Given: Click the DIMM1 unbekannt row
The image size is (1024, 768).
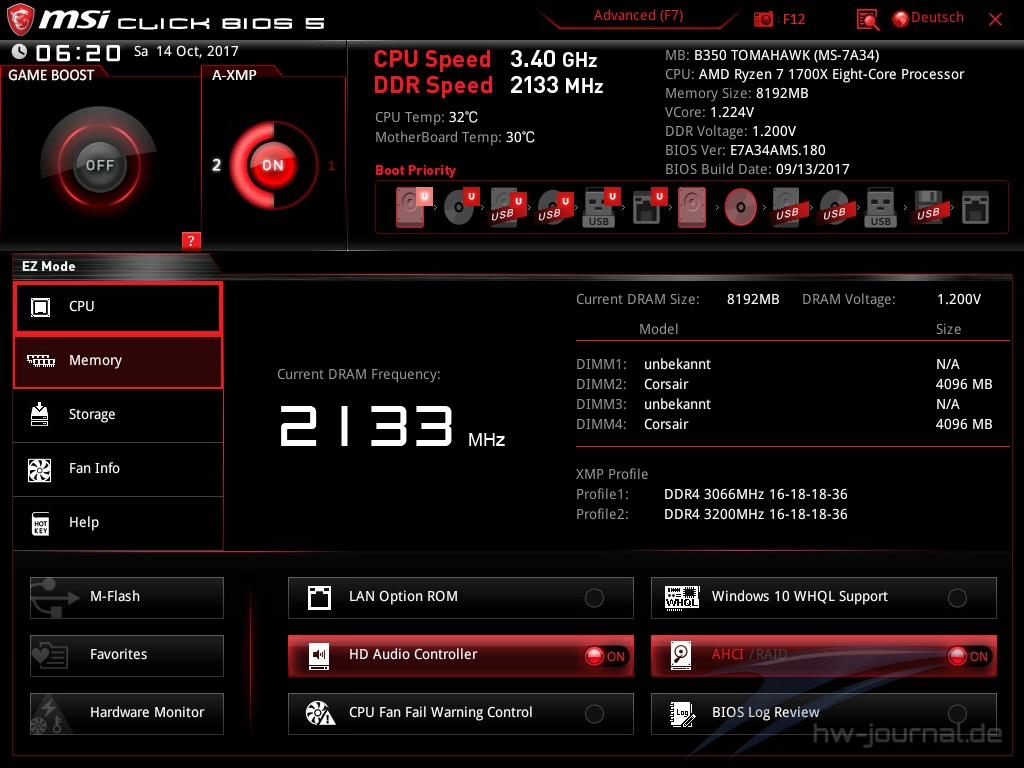Looking at the screenshot, I should 768,364.
